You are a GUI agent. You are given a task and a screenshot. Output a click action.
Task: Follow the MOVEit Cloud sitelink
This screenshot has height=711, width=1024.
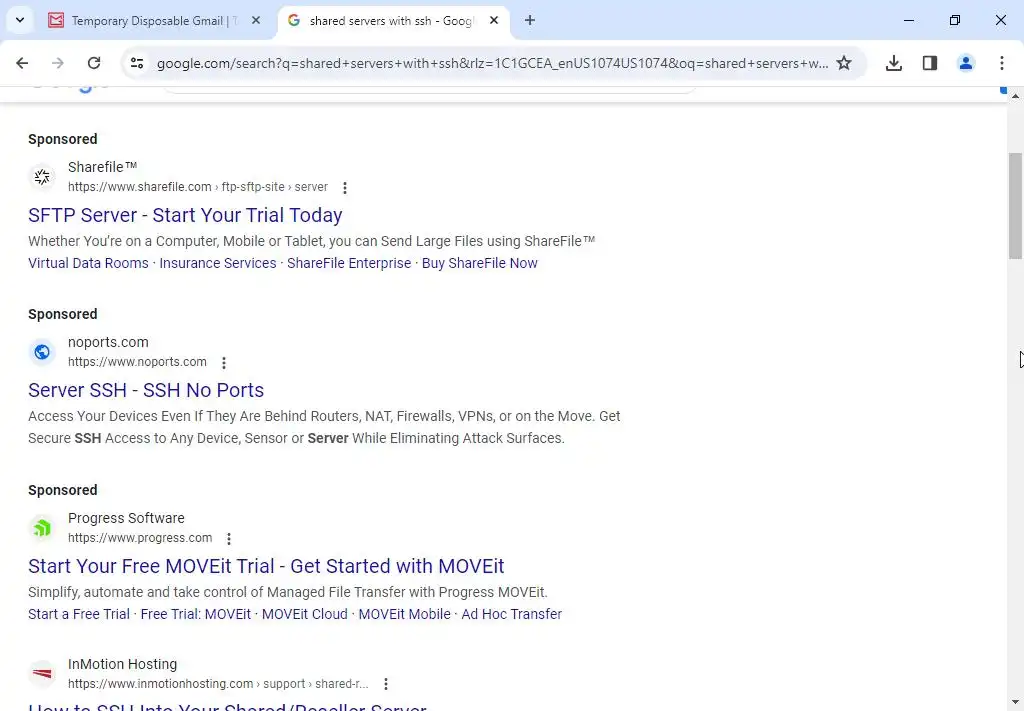(304, 614)
